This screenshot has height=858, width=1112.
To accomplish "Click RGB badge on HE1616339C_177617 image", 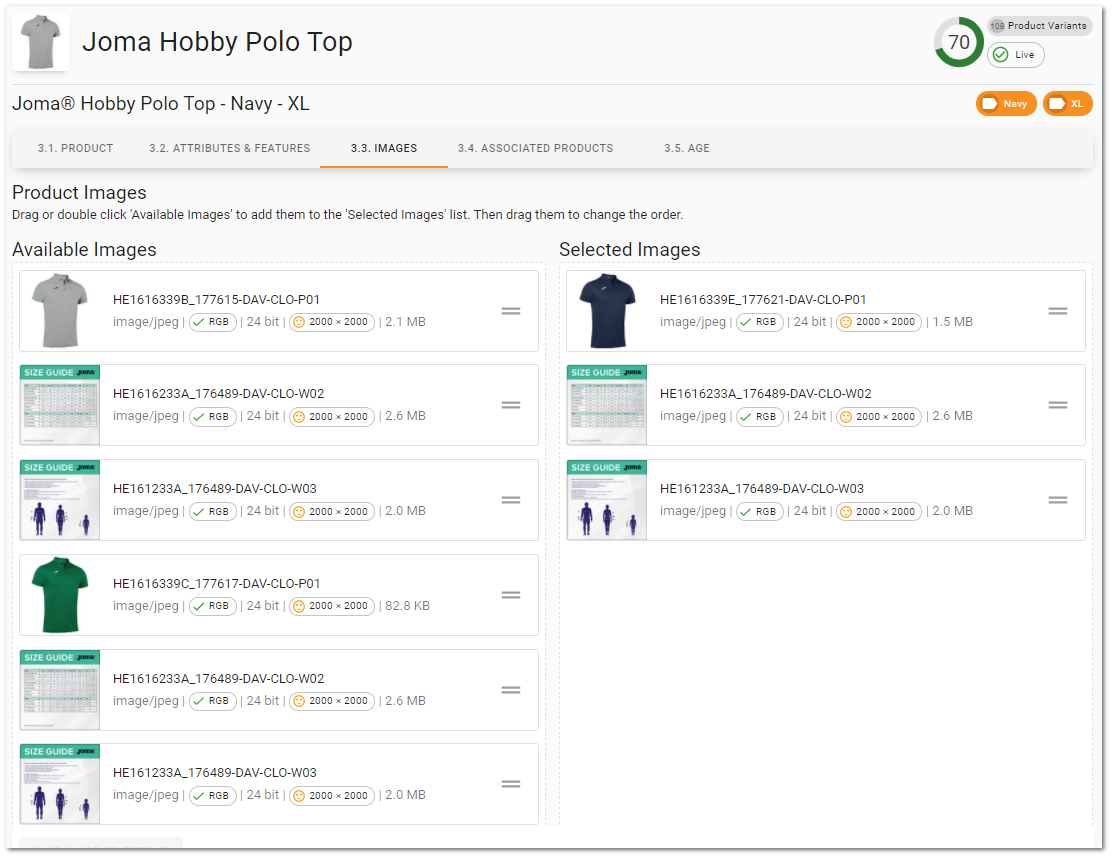I will 213,606.
